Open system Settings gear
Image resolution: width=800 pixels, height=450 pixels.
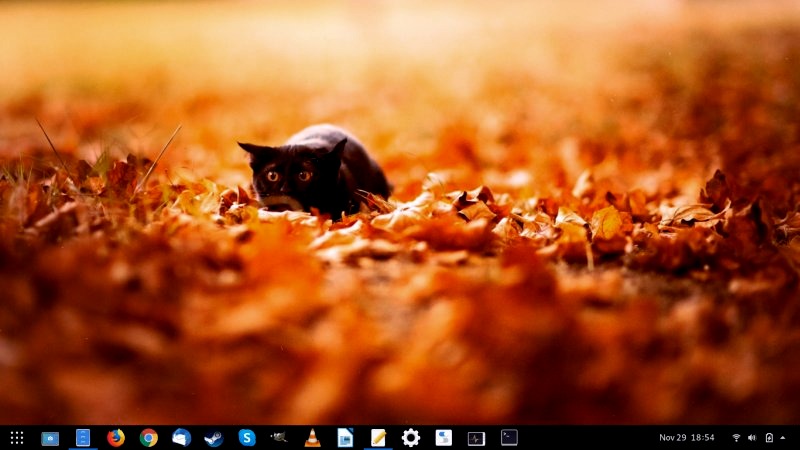(411, 438)
